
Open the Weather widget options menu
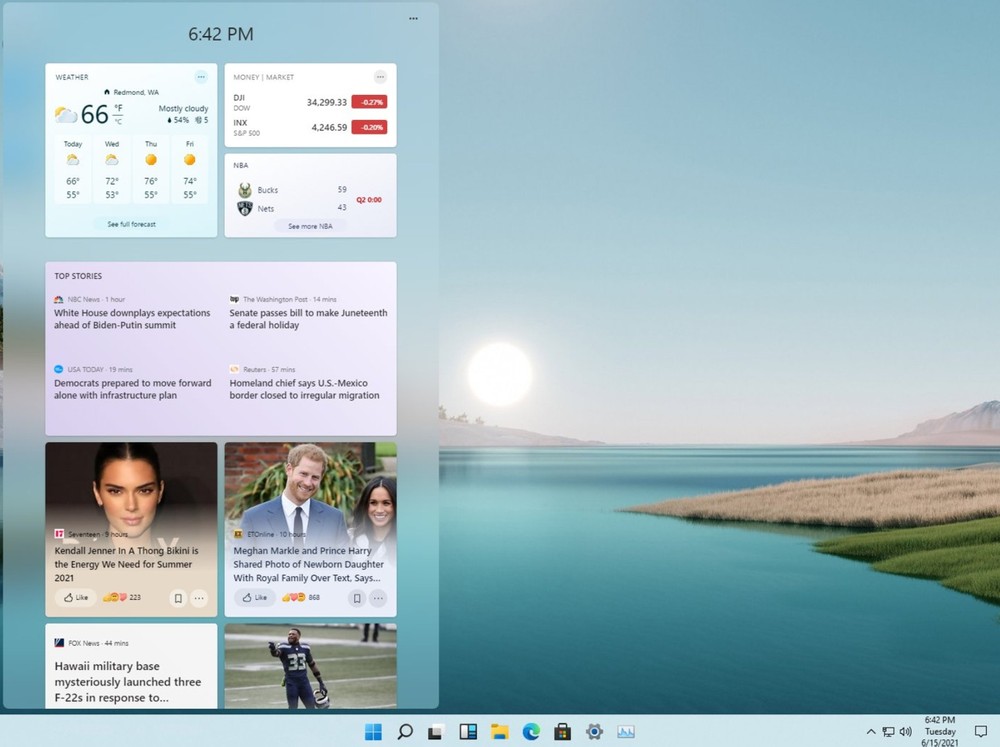201,77
